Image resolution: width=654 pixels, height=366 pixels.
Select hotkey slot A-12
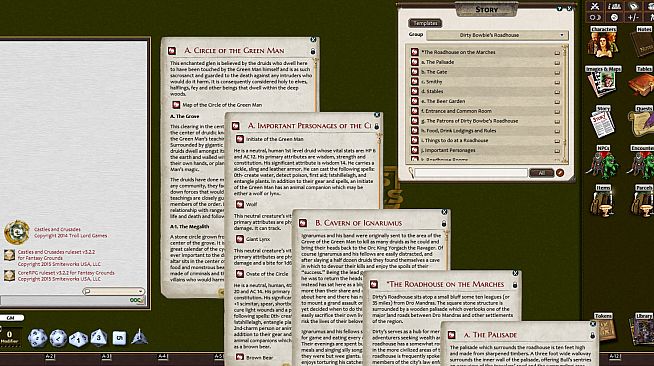point(615,357)
